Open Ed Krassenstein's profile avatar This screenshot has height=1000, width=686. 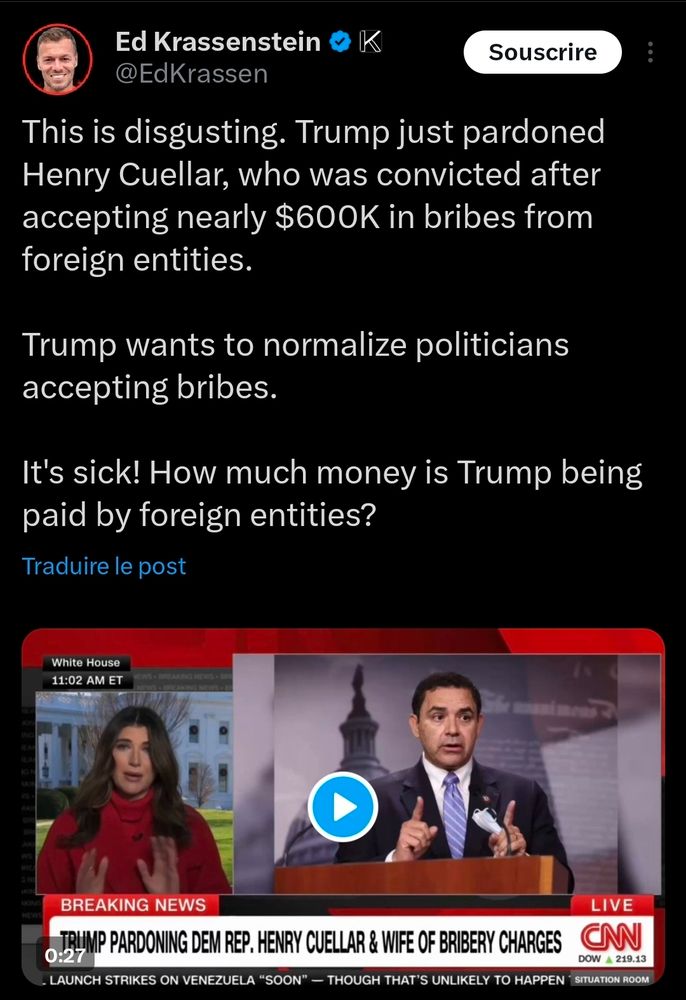click(x=57, y=59)
